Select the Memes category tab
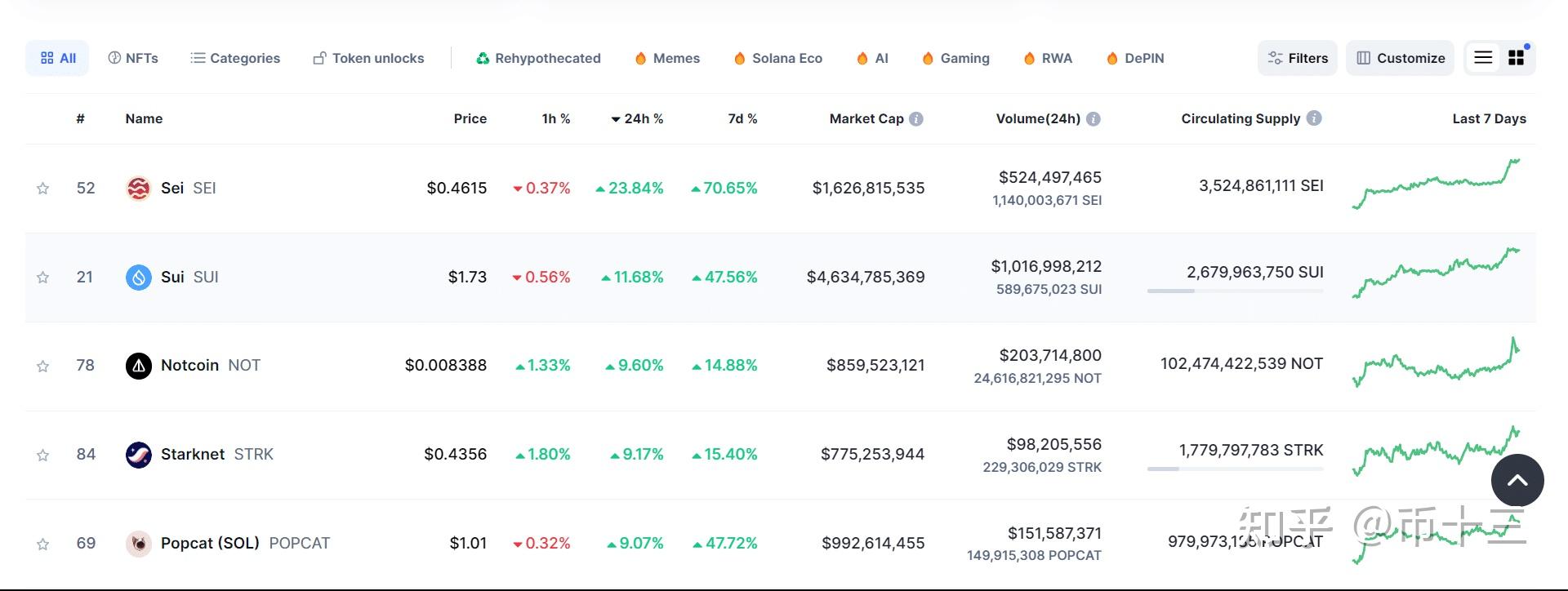 (667, 59)
